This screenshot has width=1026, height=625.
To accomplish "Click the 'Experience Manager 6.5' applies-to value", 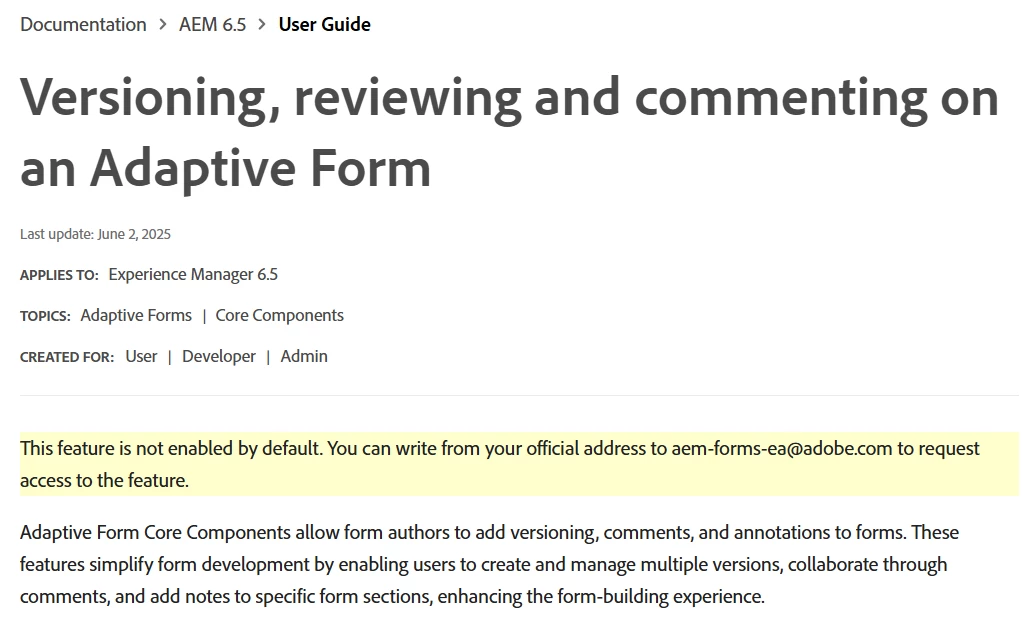I will [x=193, y=274].
